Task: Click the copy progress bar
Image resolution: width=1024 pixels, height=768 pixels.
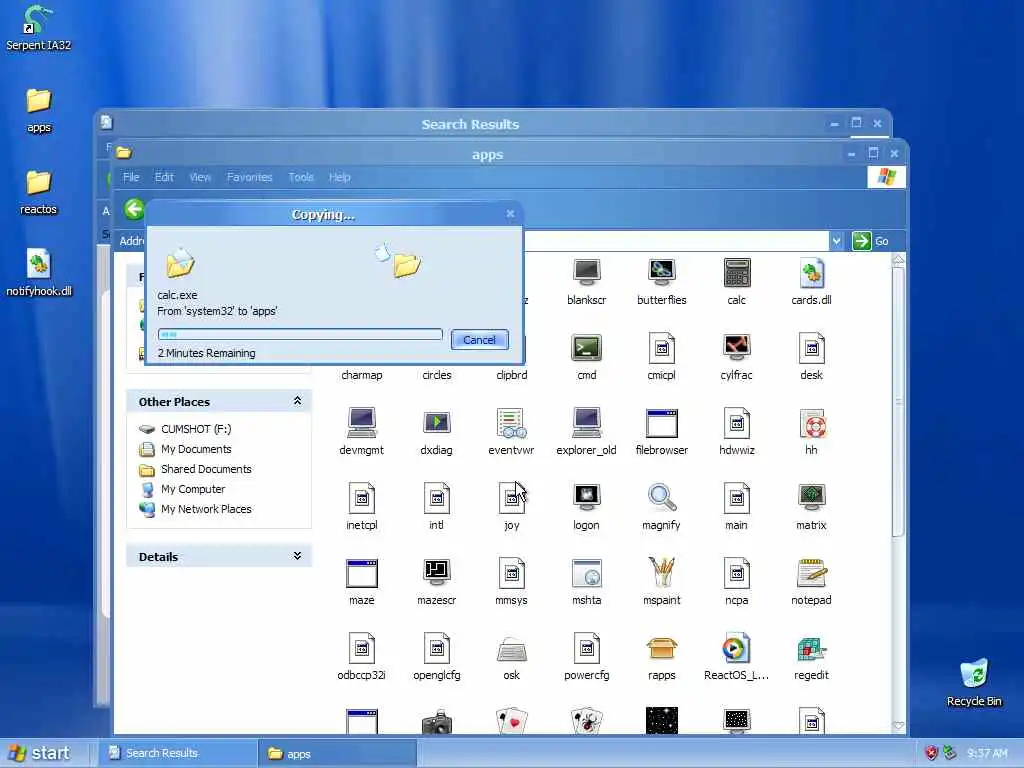Action: click(300, 334)
